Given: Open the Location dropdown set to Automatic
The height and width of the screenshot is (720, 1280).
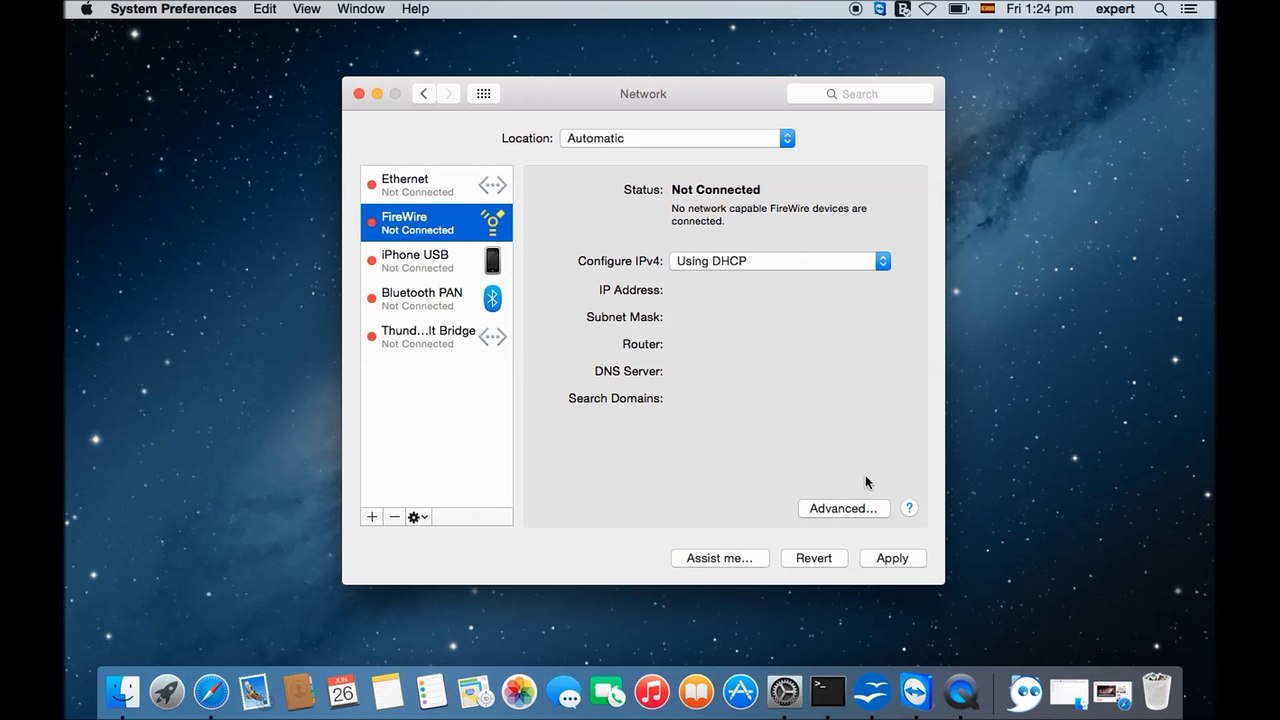Looking at the screenshot, I should coord(677,138).
